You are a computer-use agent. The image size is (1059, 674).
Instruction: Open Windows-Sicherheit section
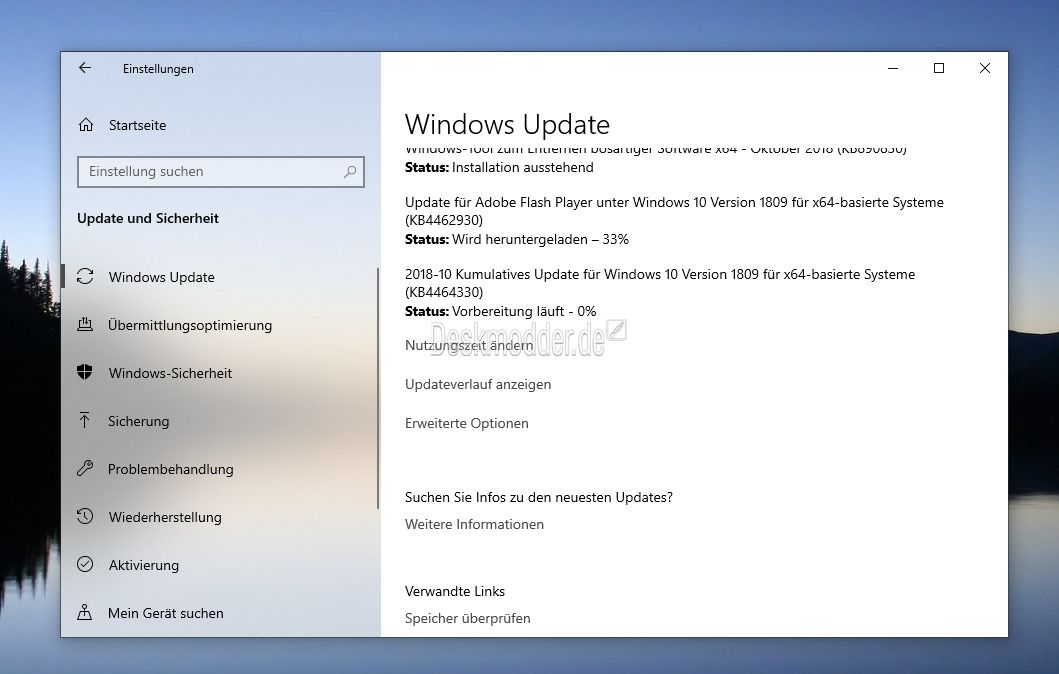(x=170, y=373)
